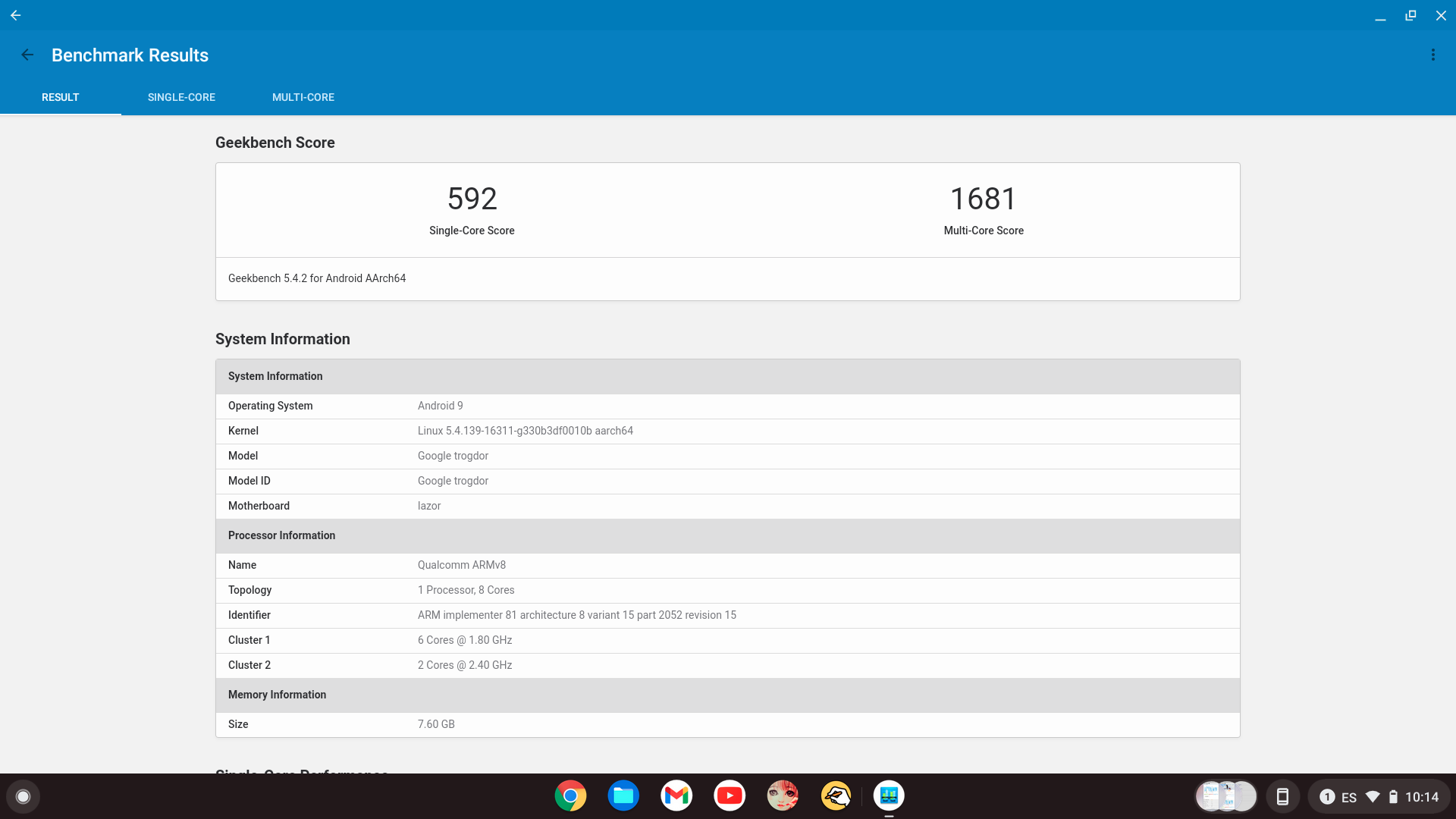
Task: Click the Topology row label
Action: tap(249, 590)
